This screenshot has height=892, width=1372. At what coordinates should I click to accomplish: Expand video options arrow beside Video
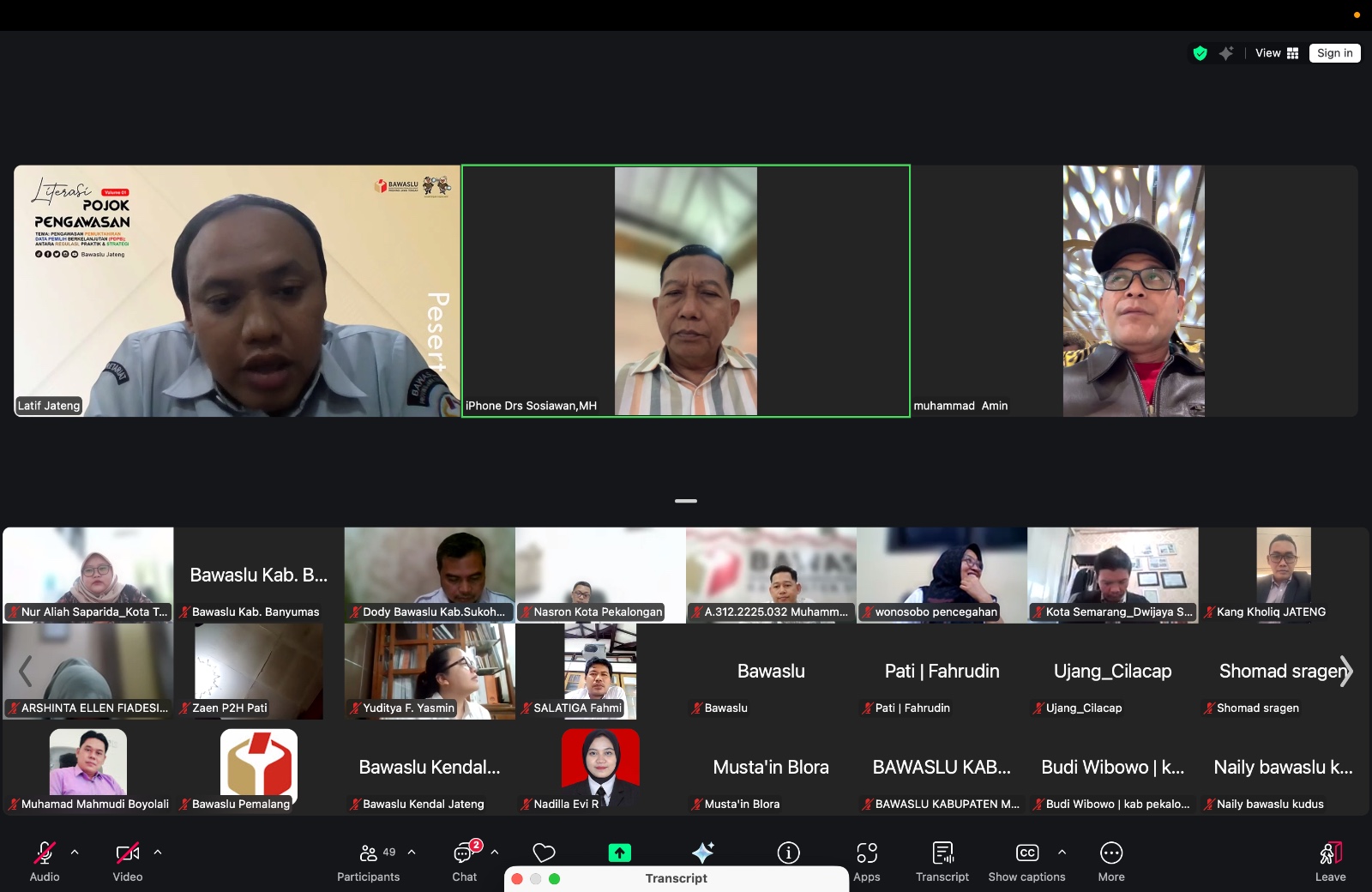pos(158,853)
